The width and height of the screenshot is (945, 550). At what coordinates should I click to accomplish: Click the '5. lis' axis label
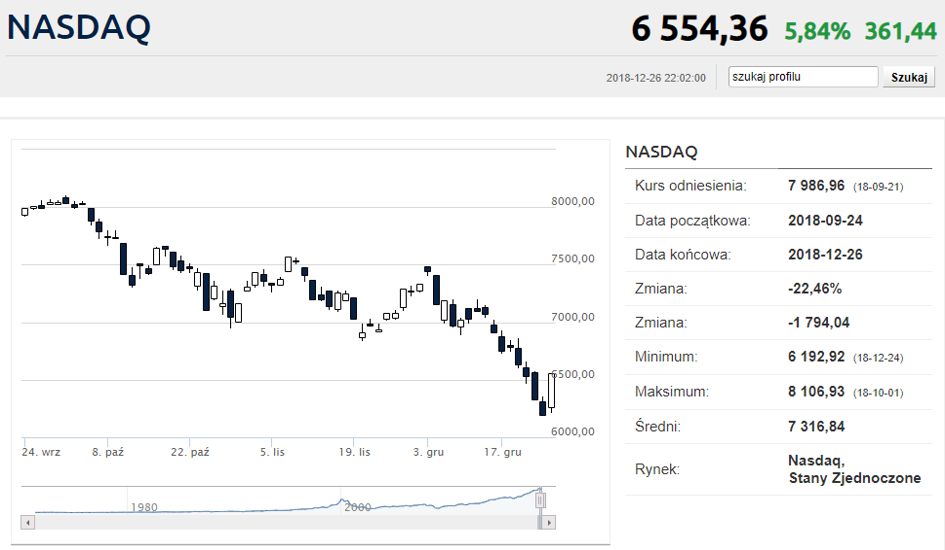[x=272, y=452]
